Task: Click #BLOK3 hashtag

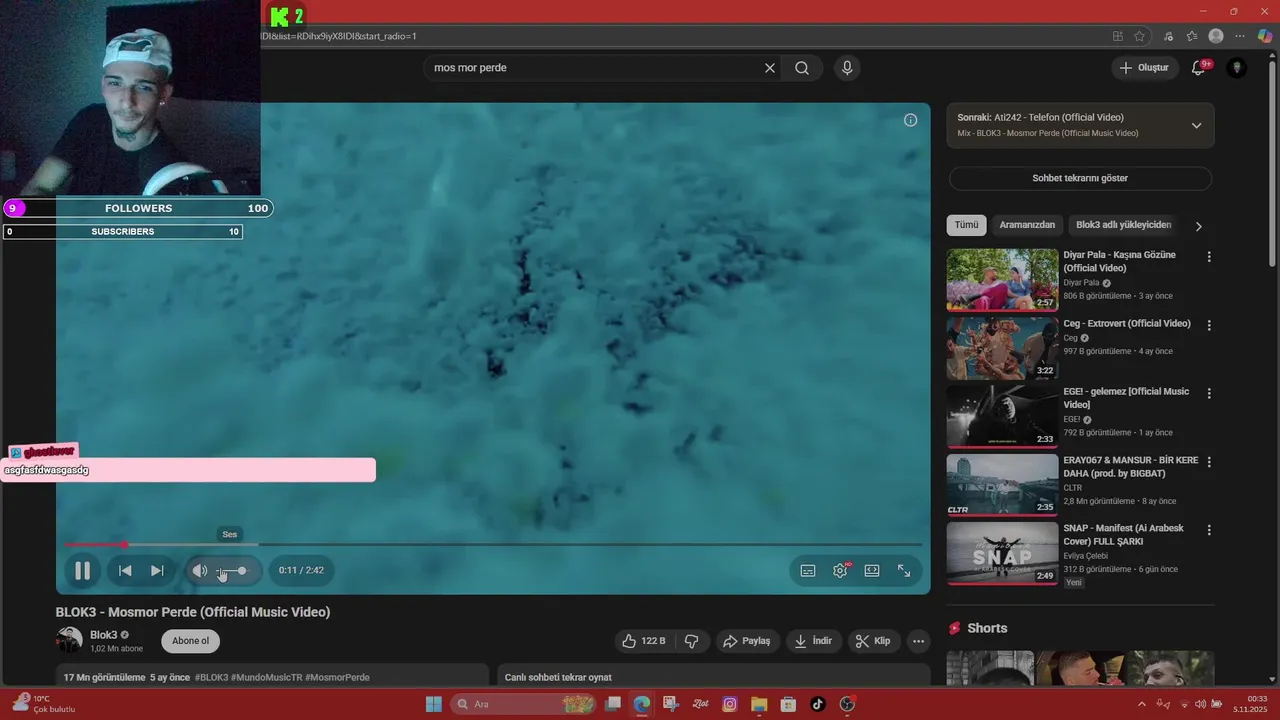Action: click(212, 677)
